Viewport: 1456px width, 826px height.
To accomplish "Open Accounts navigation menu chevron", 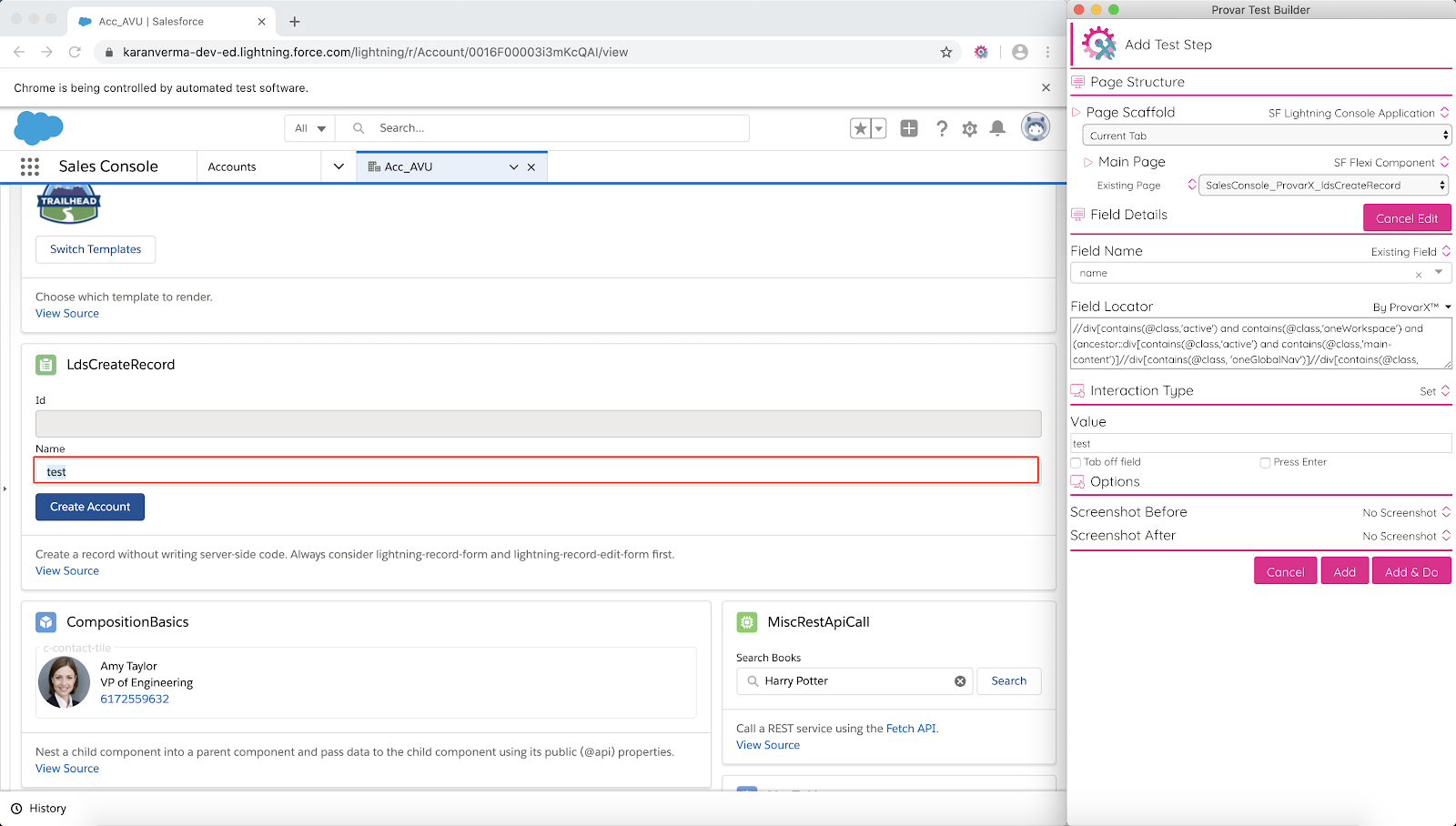I will 339,166.
